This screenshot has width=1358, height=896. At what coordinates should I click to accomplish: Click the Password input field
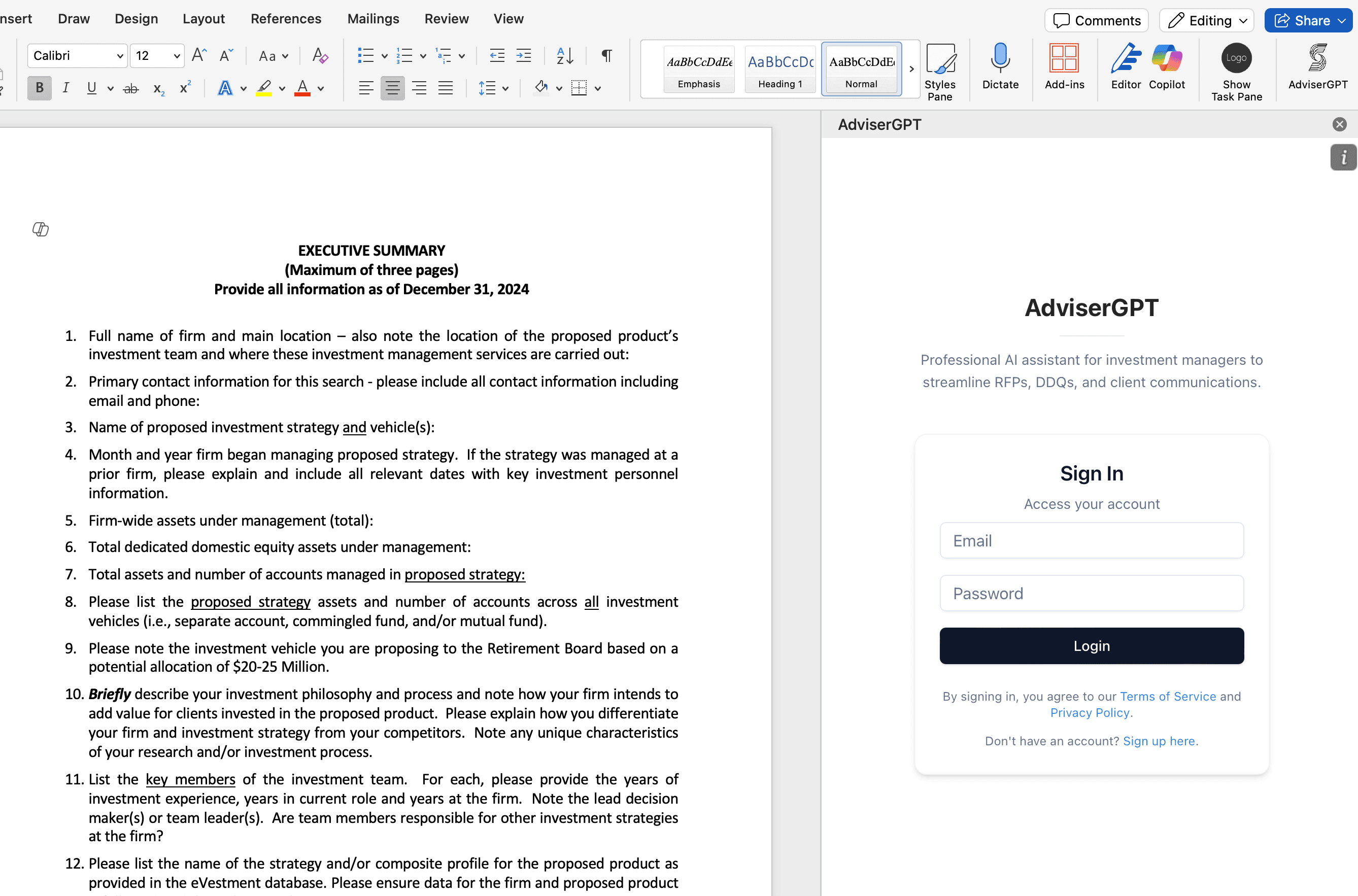point(1091,593)
